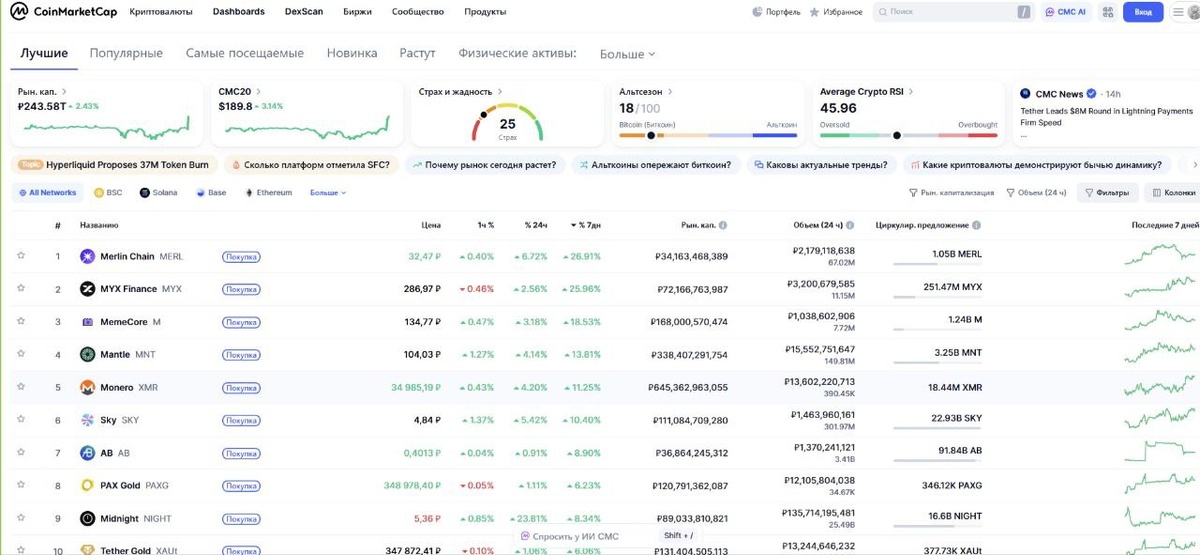This screenshot has height=555, width=1200.
Task: Open Биржи menu
Action: (358, 12)
